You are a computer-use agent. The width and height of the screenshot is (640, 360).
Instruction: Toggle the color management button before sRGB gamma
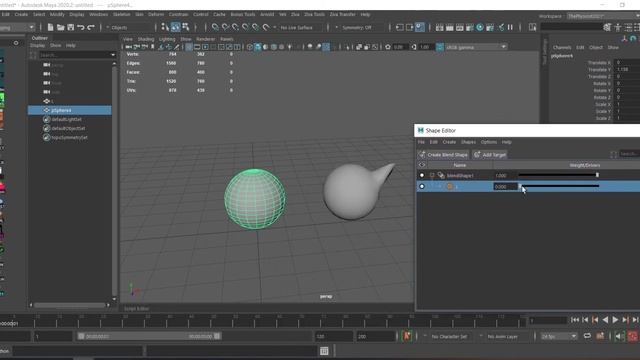tap(440, 47)
